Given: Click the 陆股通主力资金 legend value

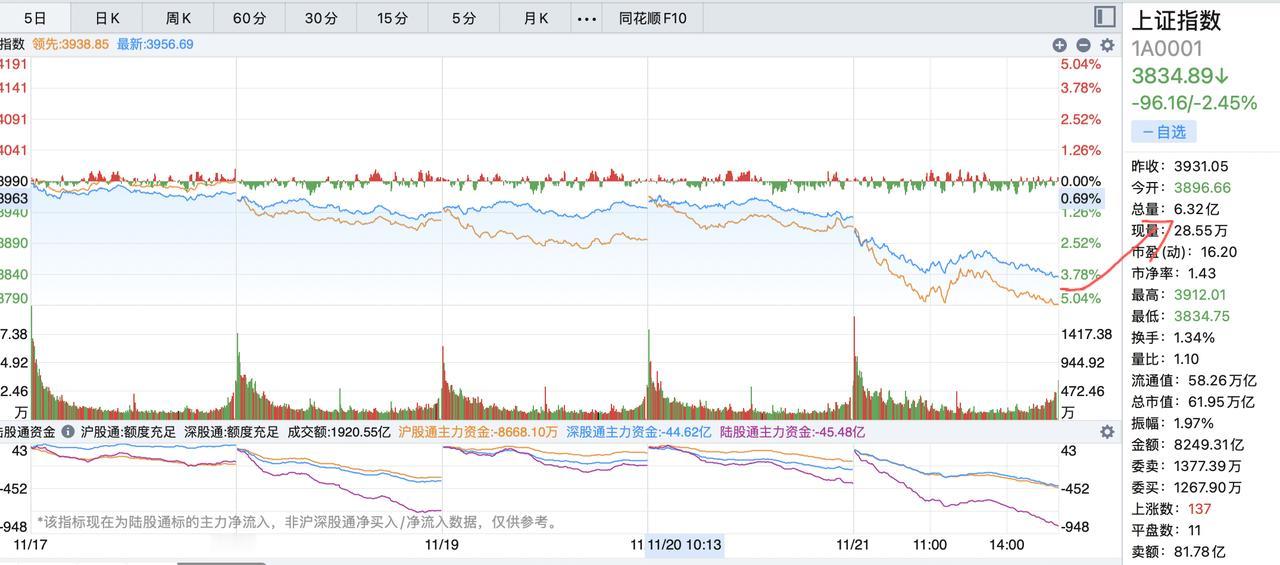Looking at the screenshot, I should (792, 432).
